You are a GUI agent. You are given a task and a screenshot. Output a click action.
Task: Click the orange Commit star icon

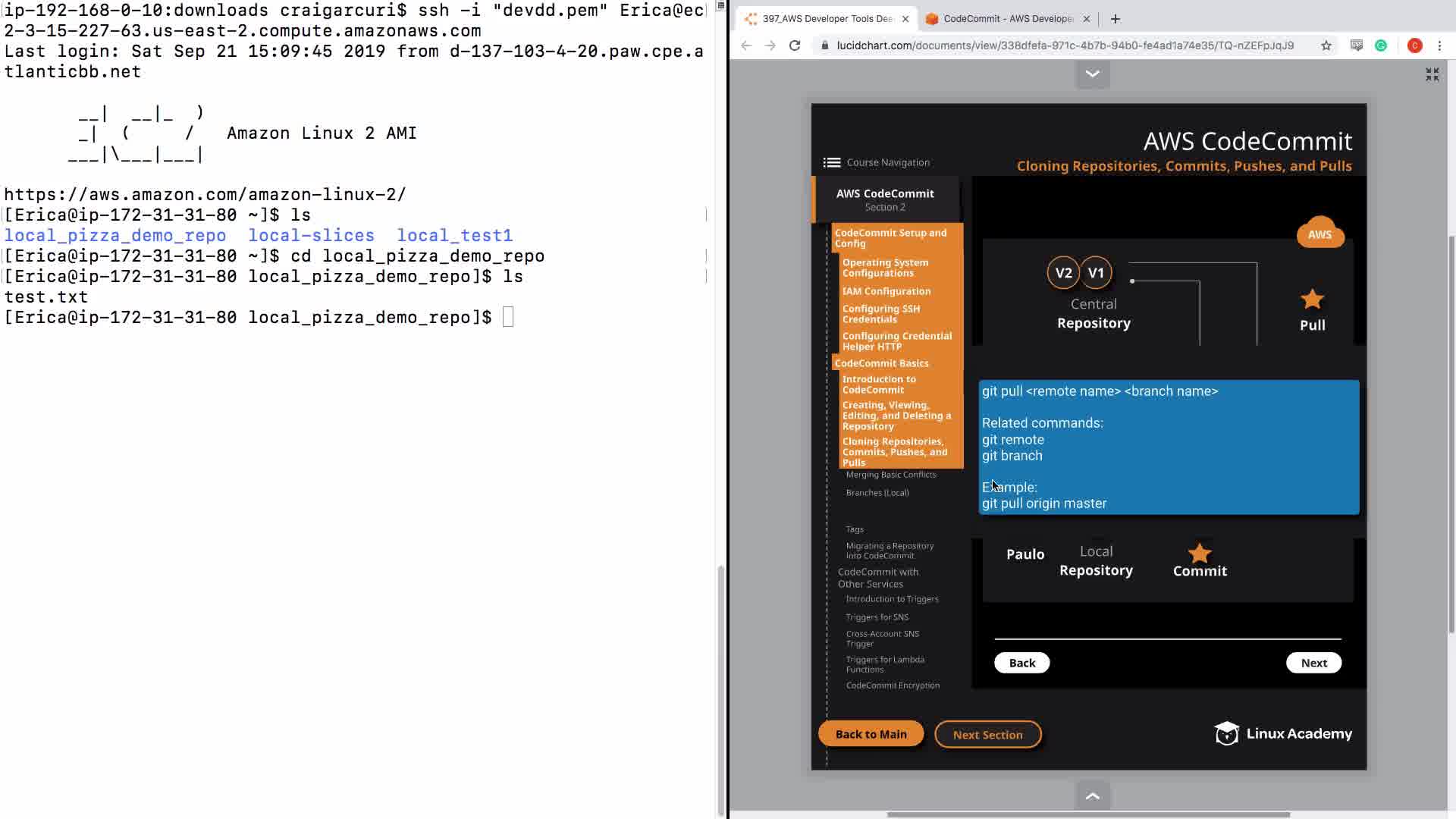[1199, 553]
